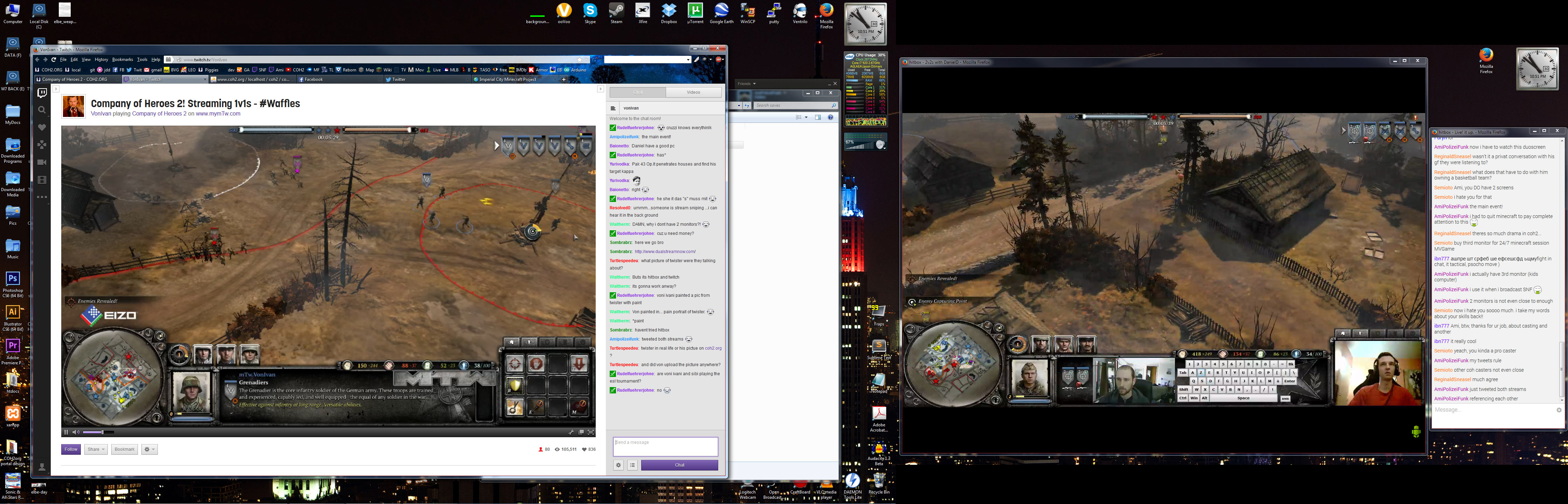Launch Steam from desktop
This screenshot has height=504, width=1568.
(x=616, y=13)
